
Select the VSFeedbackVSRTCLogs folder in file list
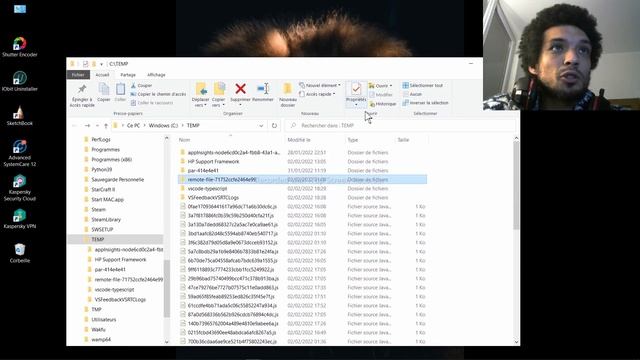pos(213,198)
